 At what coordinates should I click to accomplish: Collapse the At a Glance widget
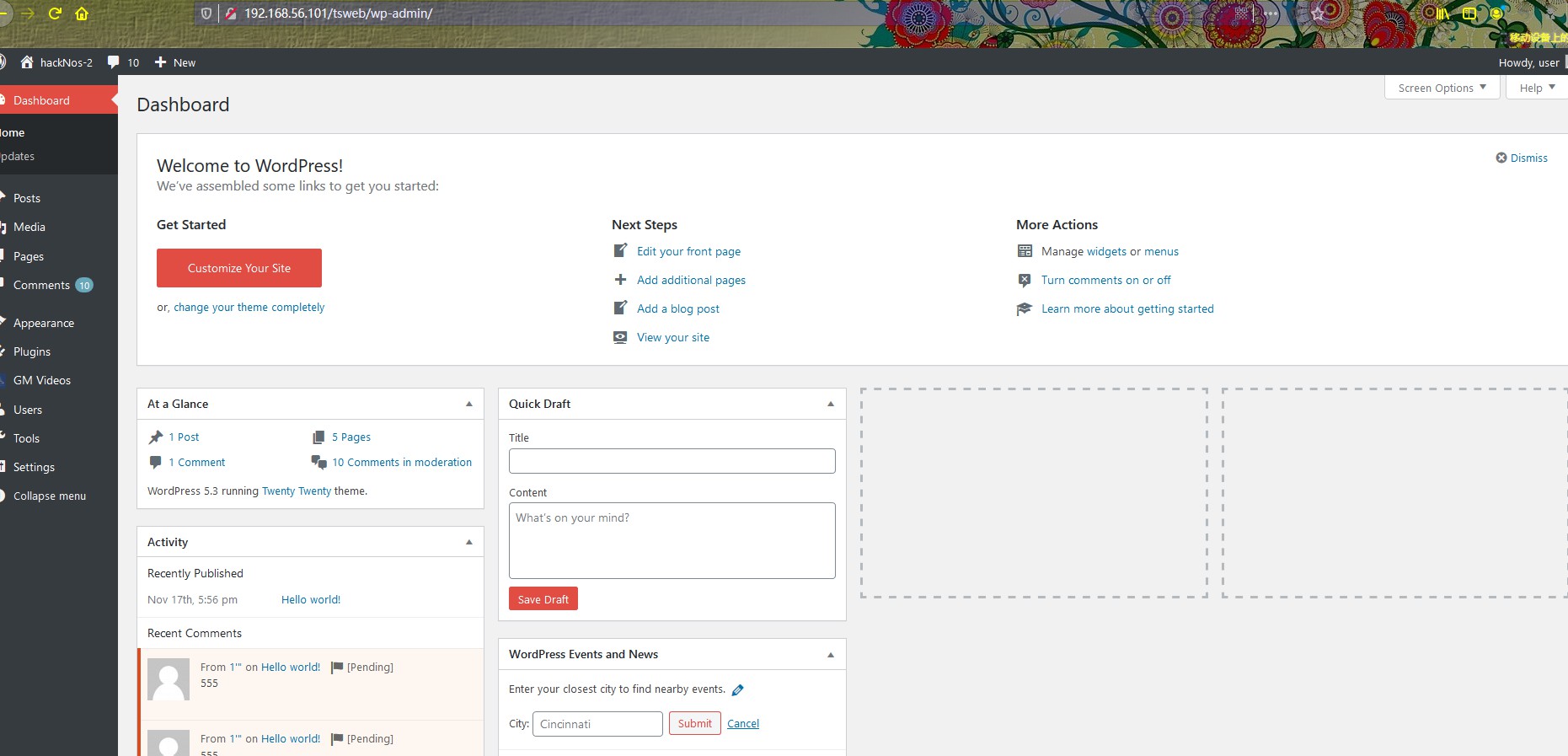coord(469,404)
